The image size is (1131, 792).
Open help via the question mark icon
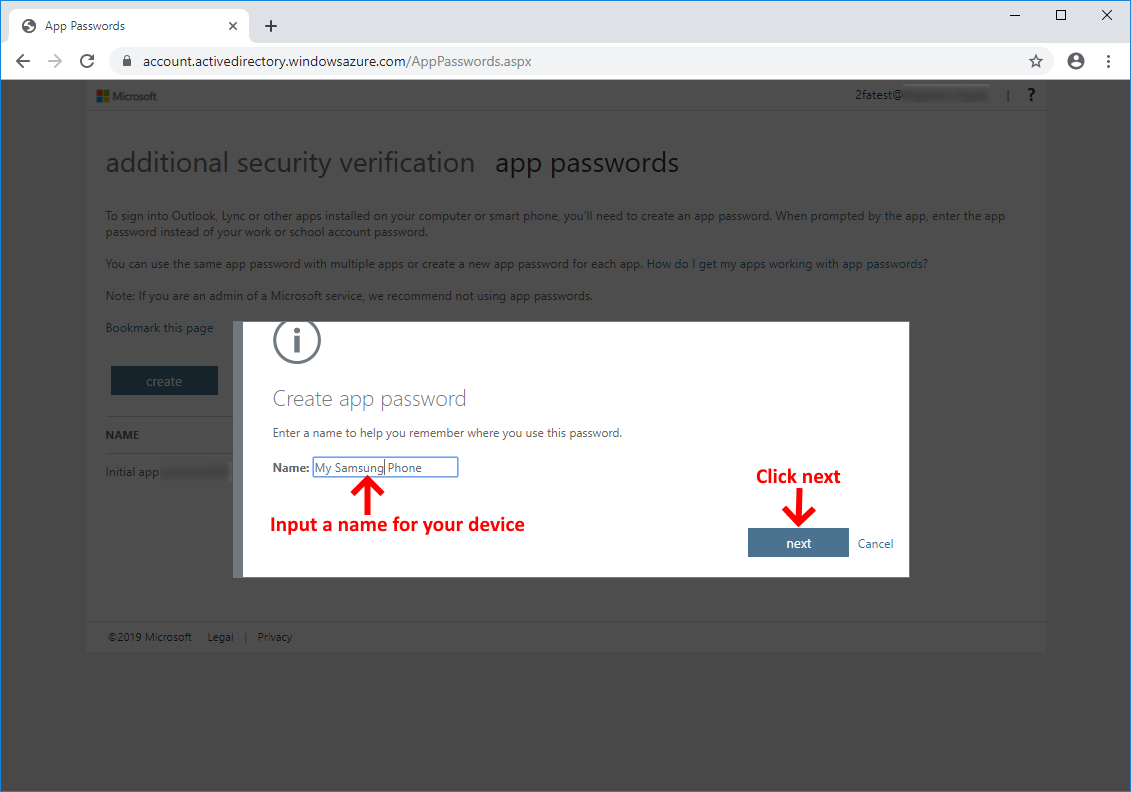(x=1031, y=94)
